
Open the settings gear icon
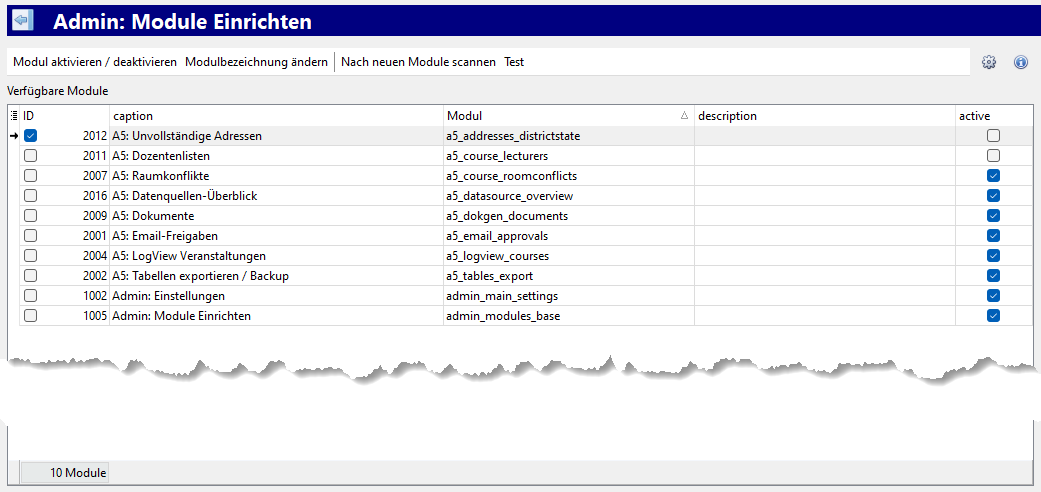989,62
